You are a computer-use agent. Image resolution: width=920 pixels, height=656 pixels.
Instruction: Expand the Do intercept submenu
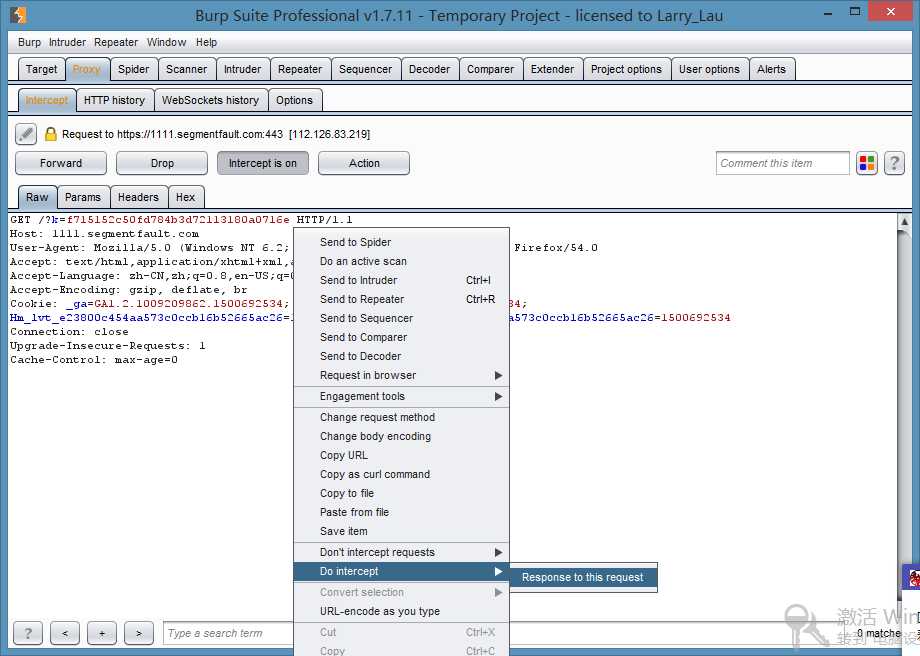pyautogui.click(x=401, y=571)
